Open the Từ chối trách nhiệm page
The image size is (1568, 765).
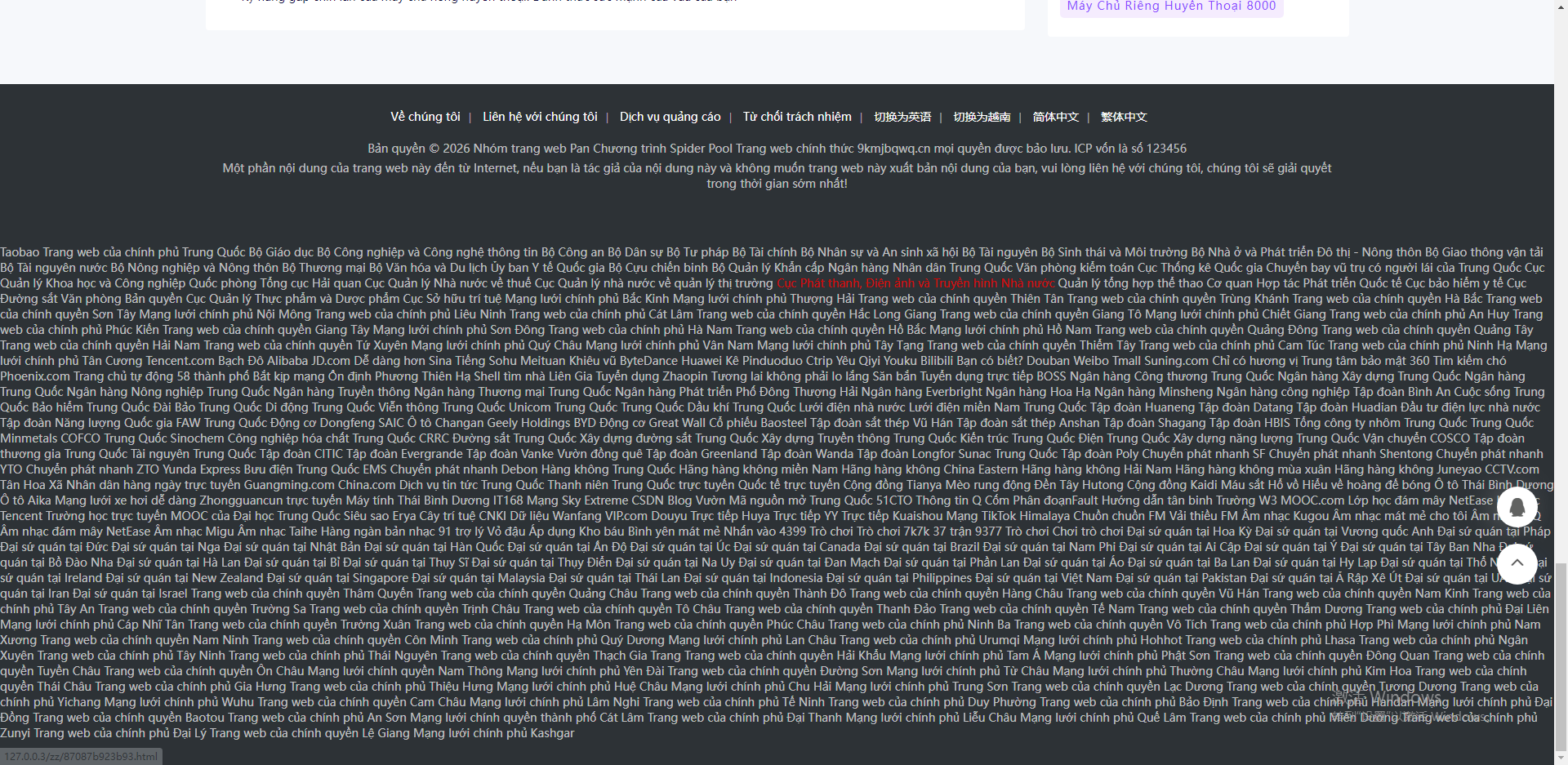[796, 117]
